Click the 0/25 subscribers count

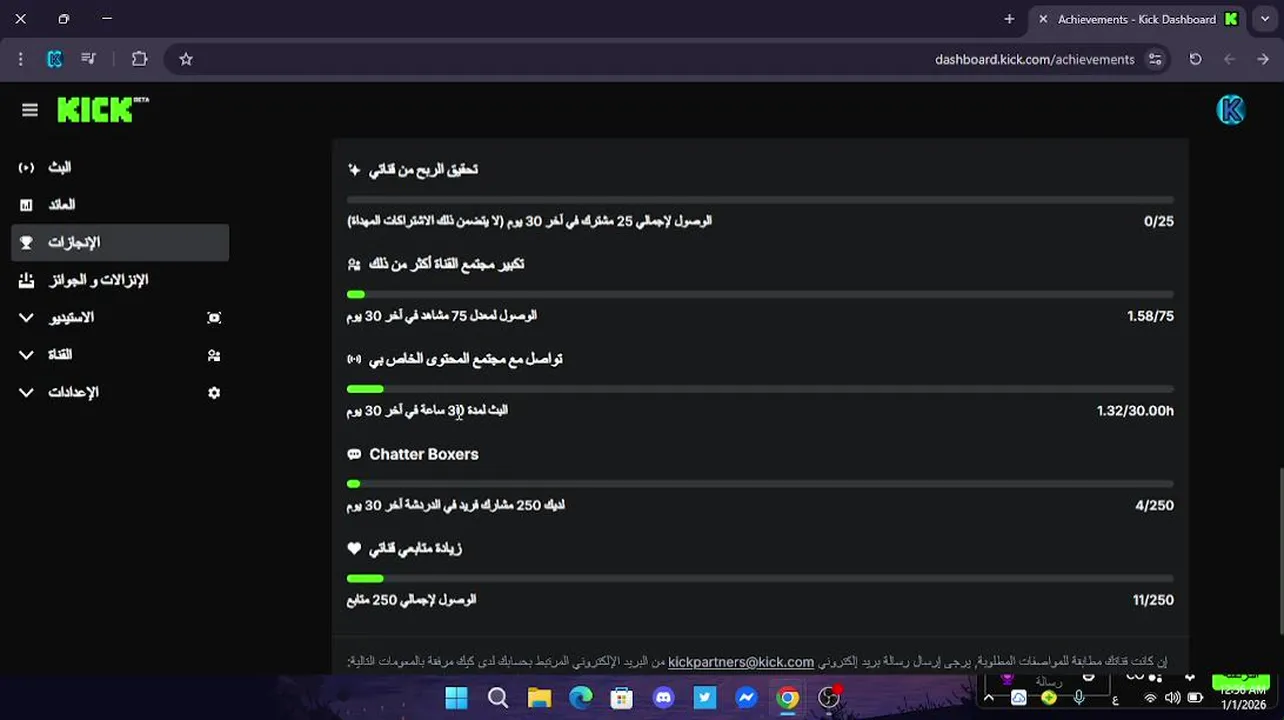coord(1159,221)
